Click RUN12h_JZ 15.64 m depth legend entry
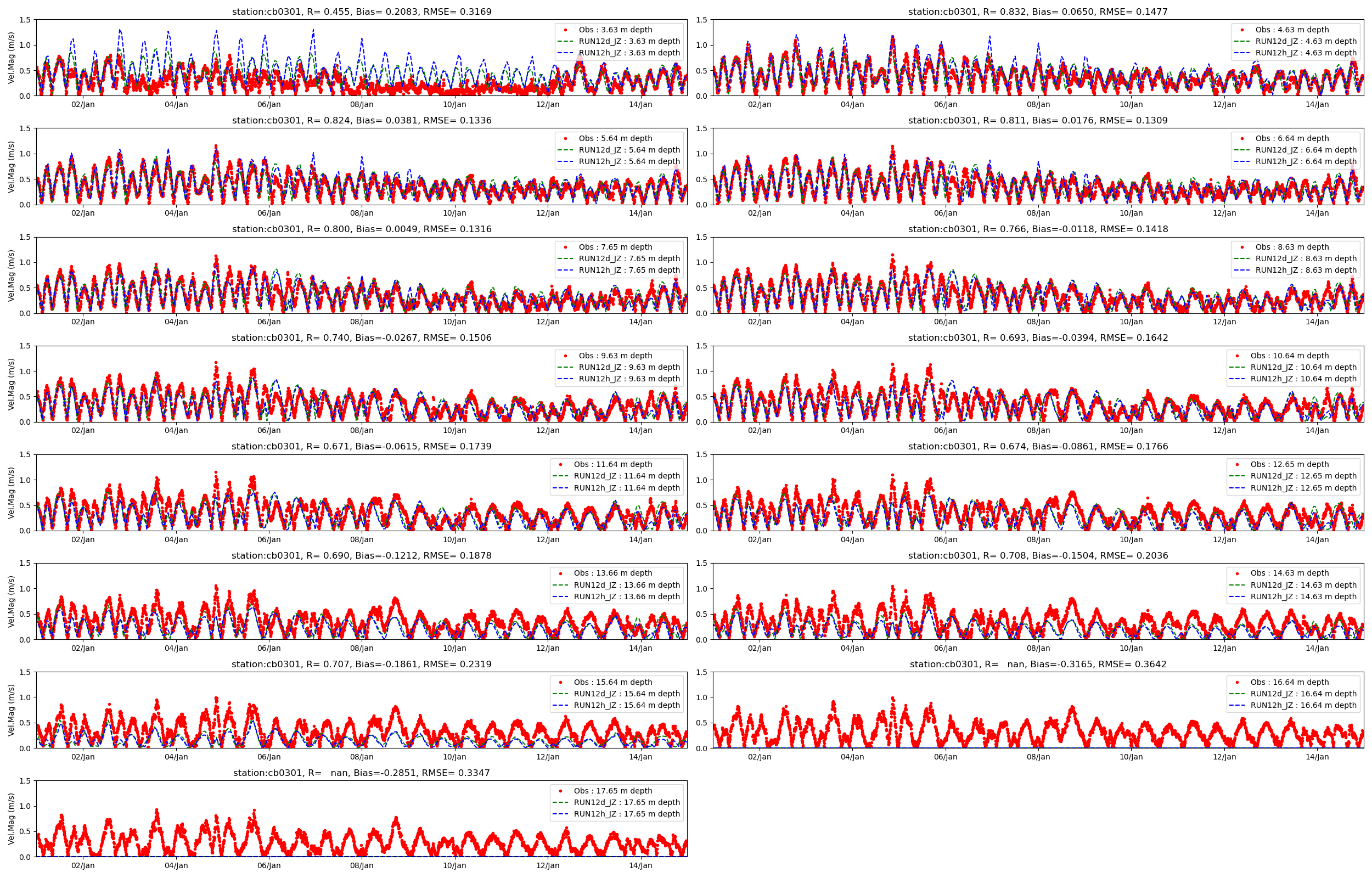Viewport: 1372px width, 878px height. point(626,705)
